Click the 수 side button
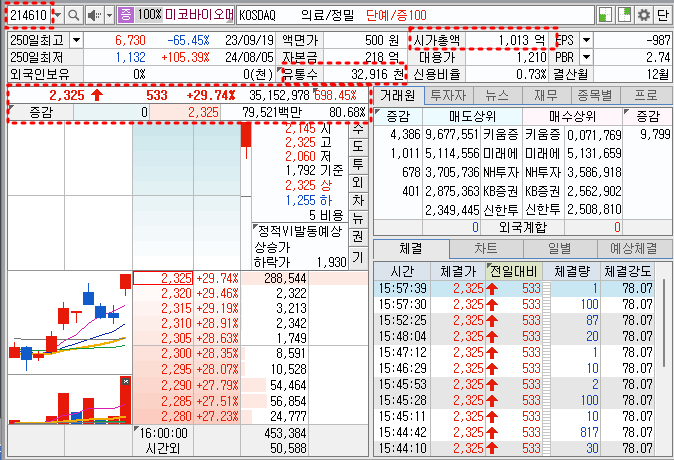Viewport: 674px width, 460px height. tap(358, 129)
